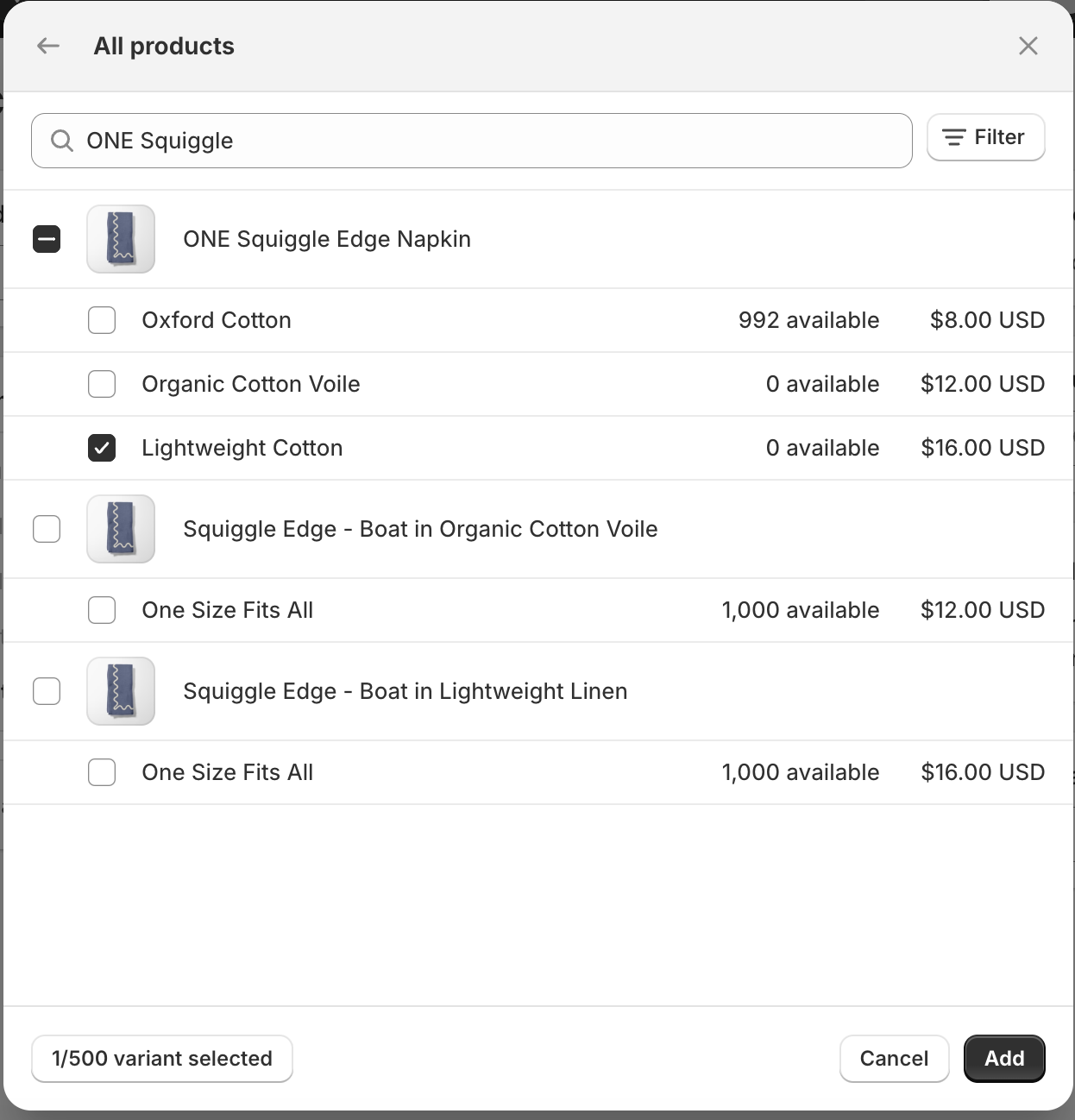Check the Organic Cotton Voile variant
Viewport: 1075px width, 1120px height.
[x=101, y=384]
